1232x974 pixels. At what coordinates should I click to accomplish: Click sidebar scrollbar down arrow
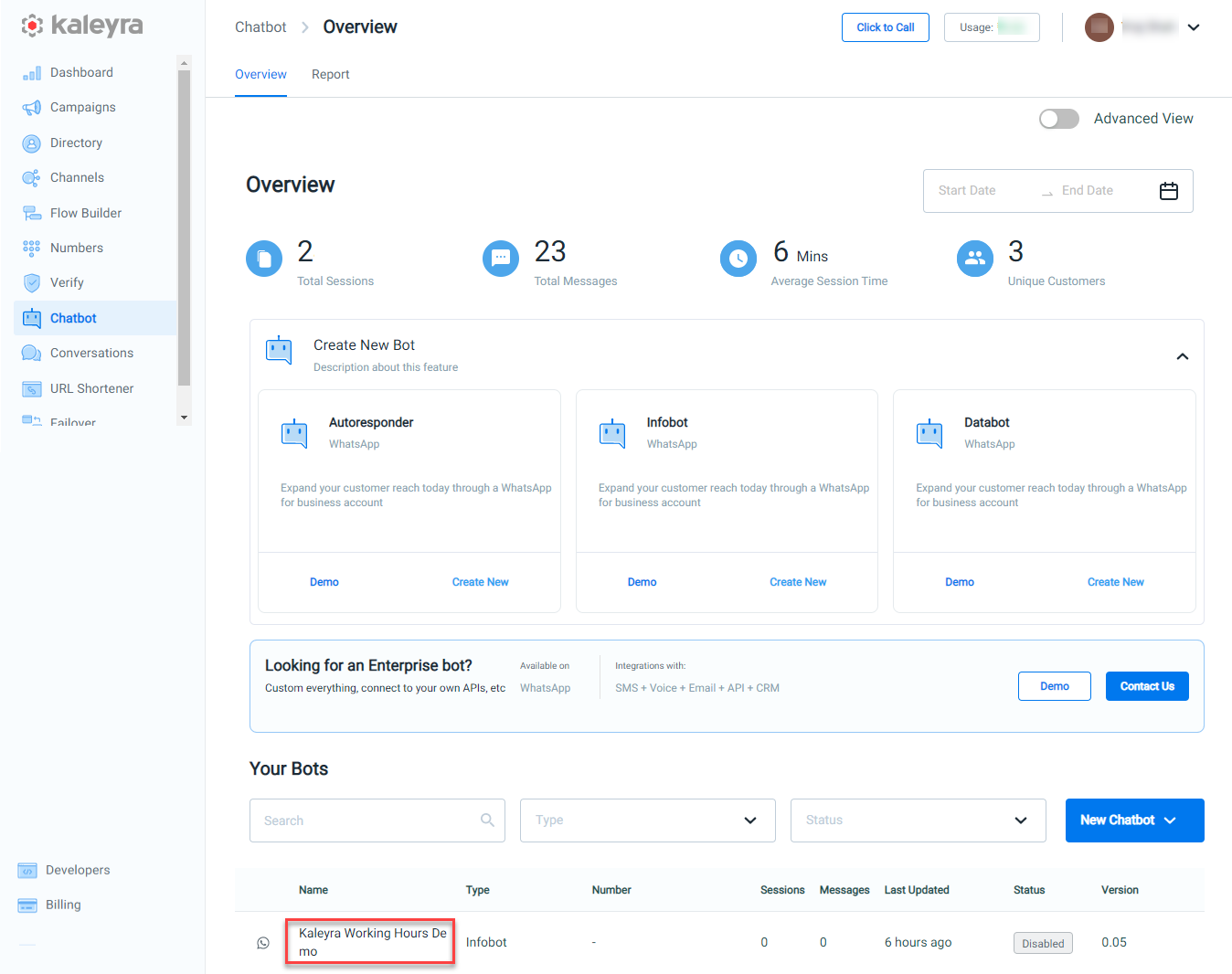coord(184,418)
